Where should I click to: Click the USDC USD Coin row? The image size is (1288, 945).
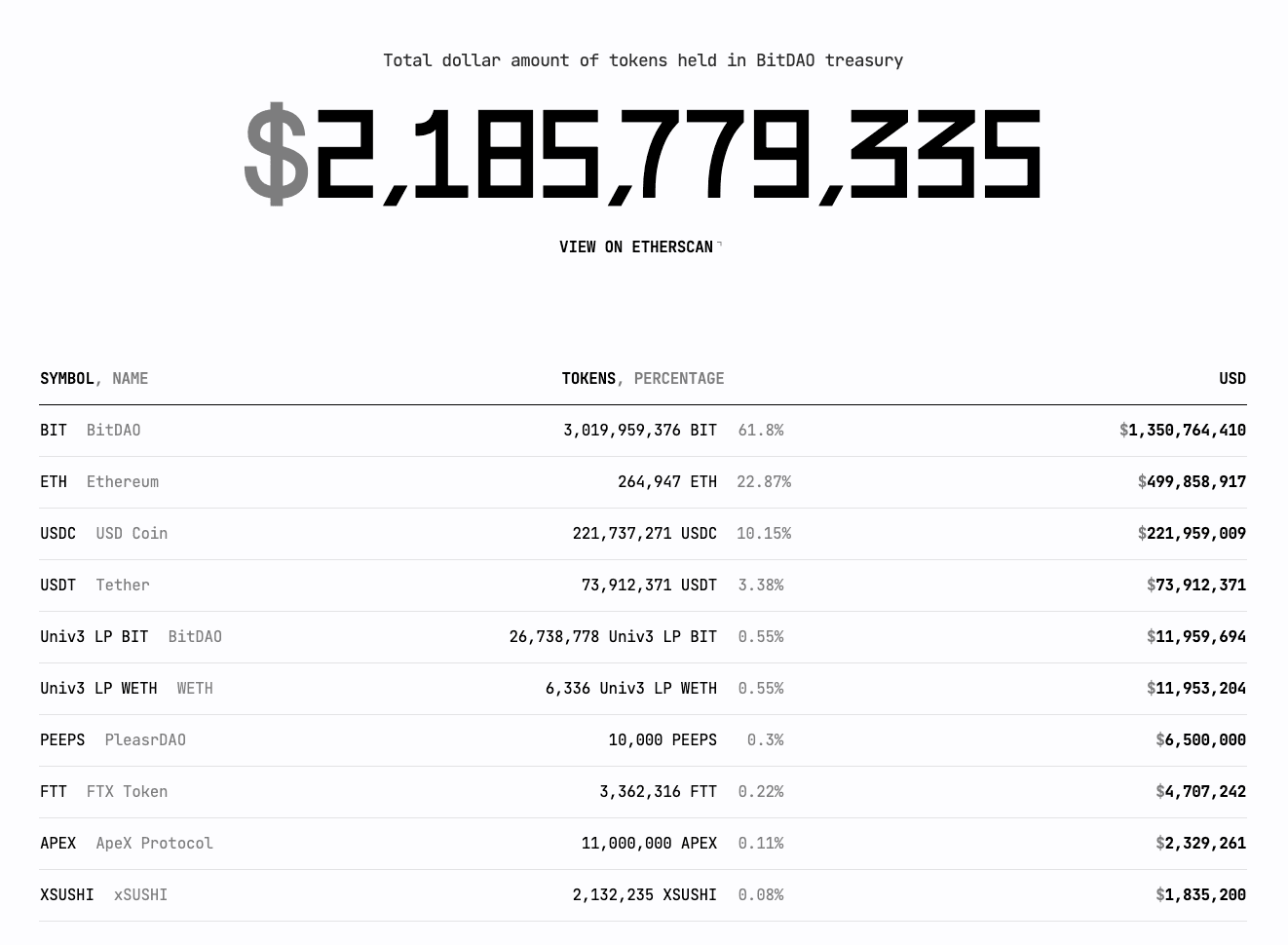[643, 534]
